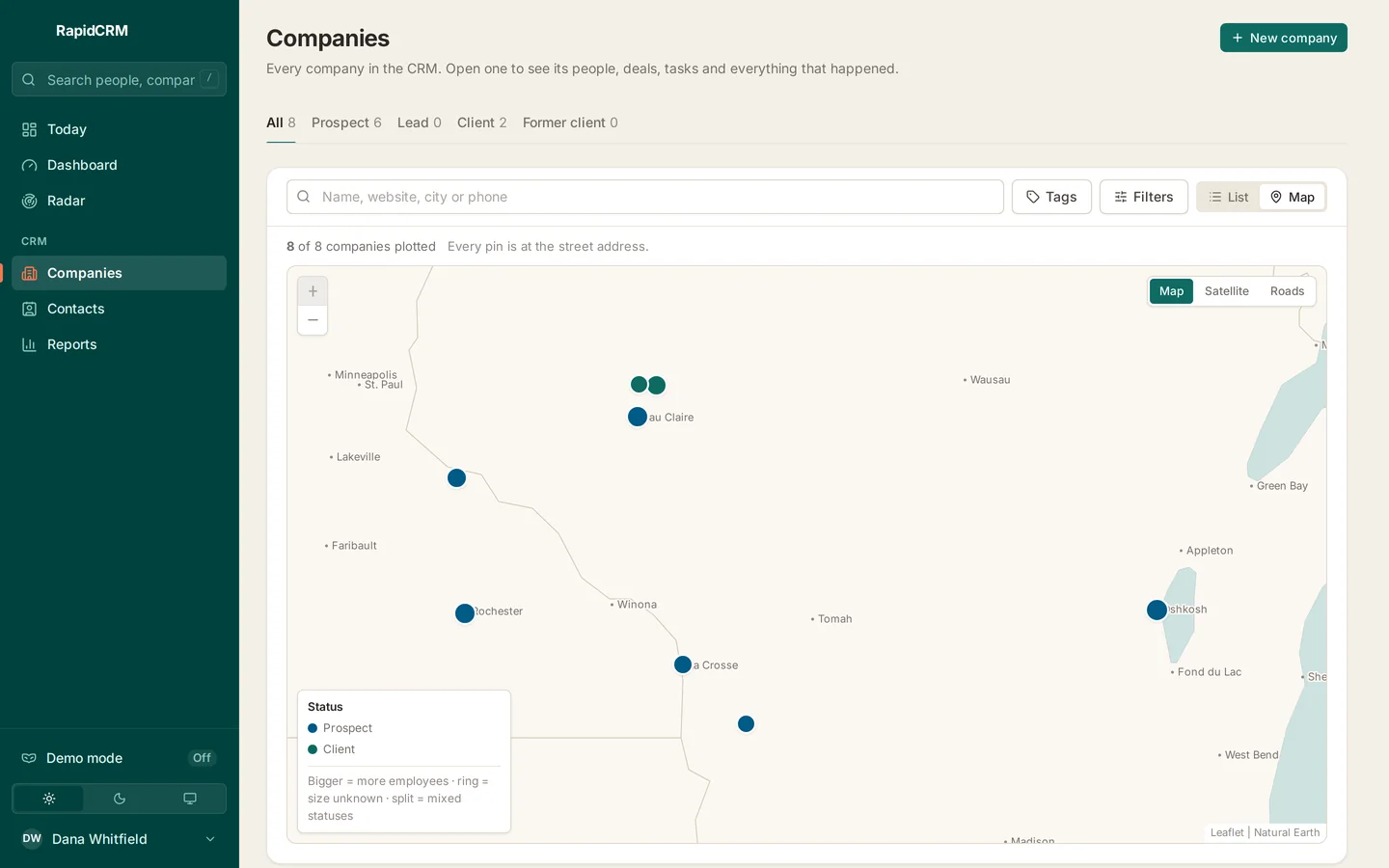
Task: Zoom out the map with minus button
Action: (x=313, y=320)
